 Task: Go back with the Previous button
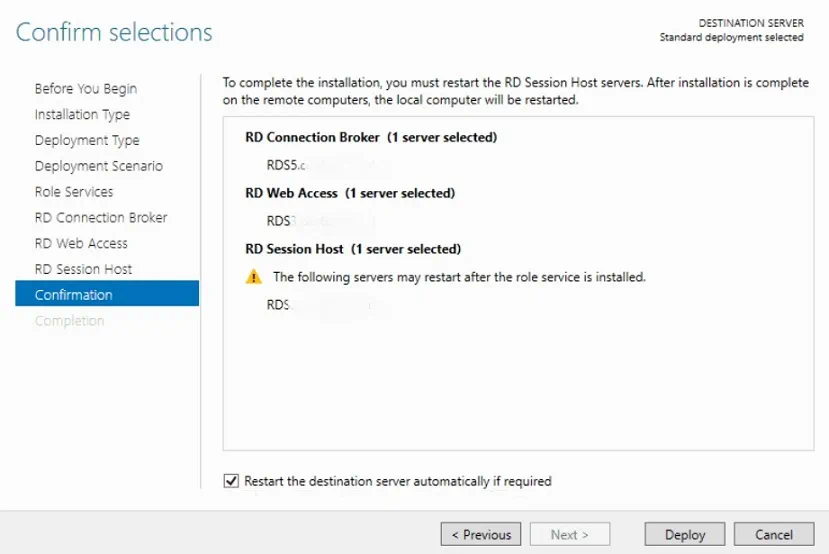(x=481, y=534)
